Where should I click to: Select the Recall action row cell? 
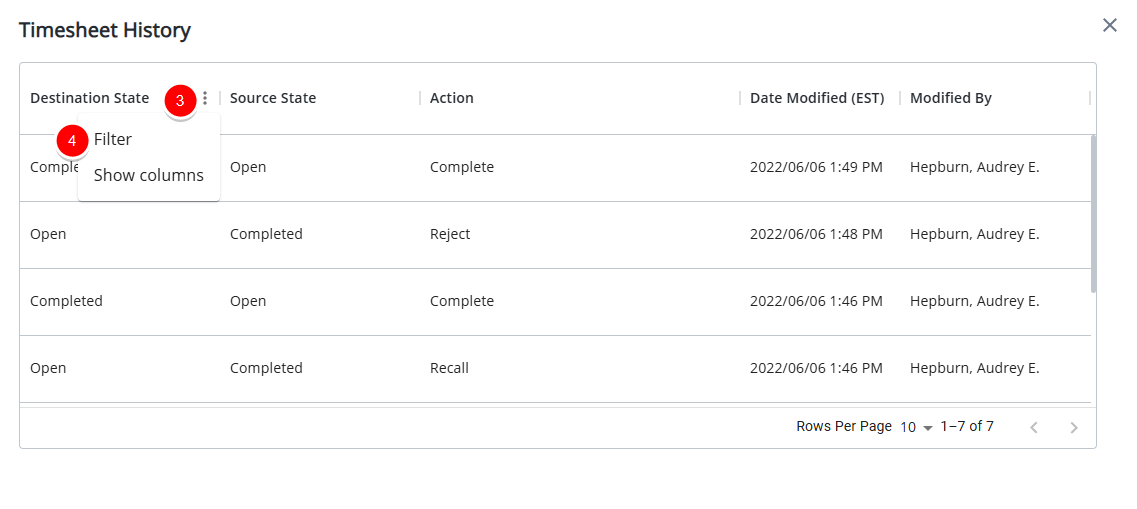tap(450, 368)
